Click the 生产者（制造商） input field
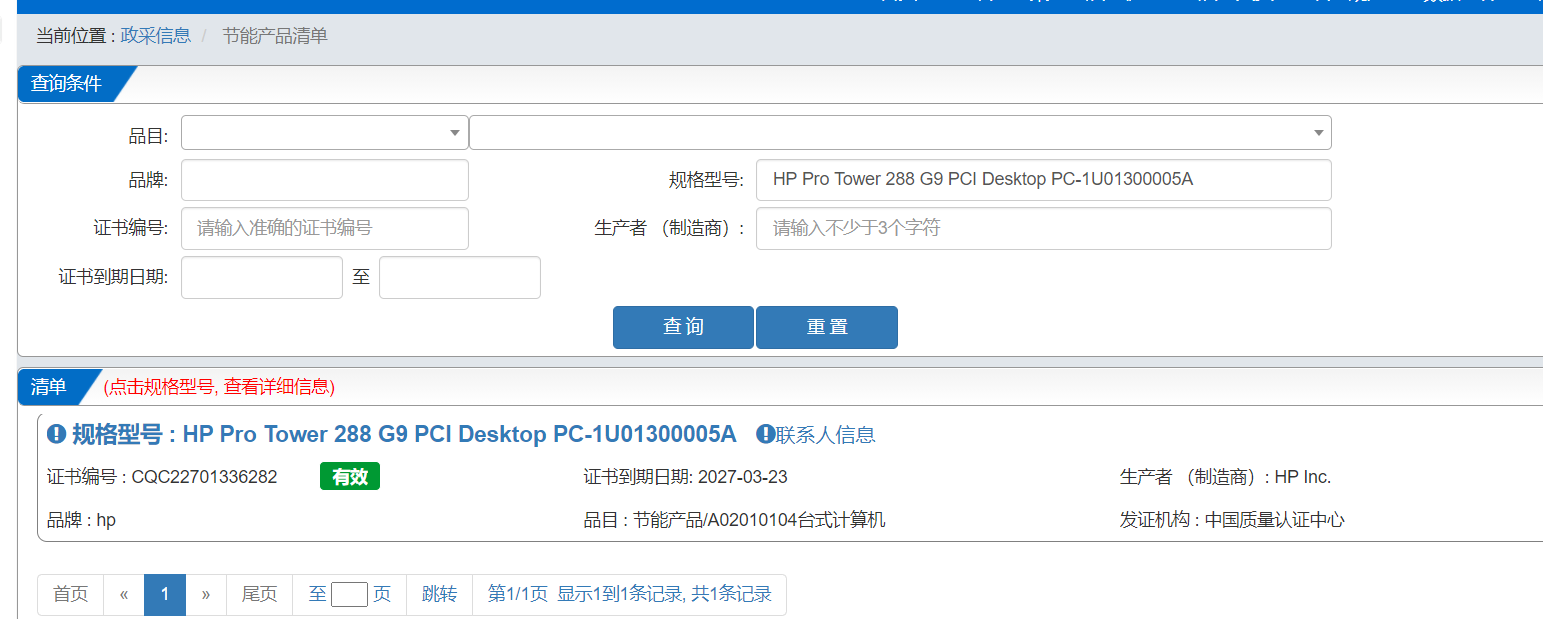 click(1044, 228)
